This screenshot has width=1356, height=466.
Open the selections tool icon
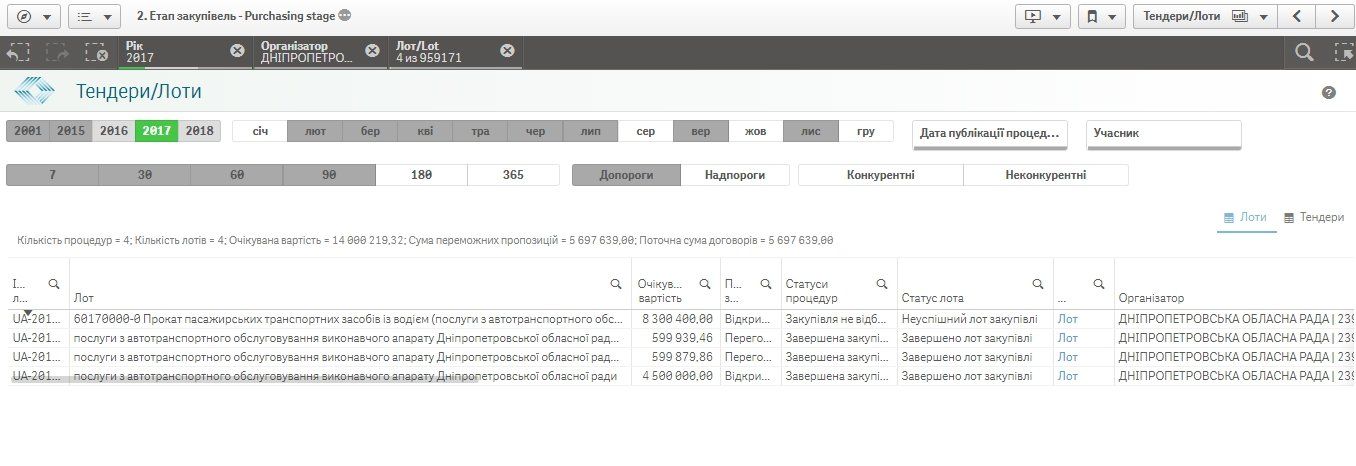point(1343,53)
